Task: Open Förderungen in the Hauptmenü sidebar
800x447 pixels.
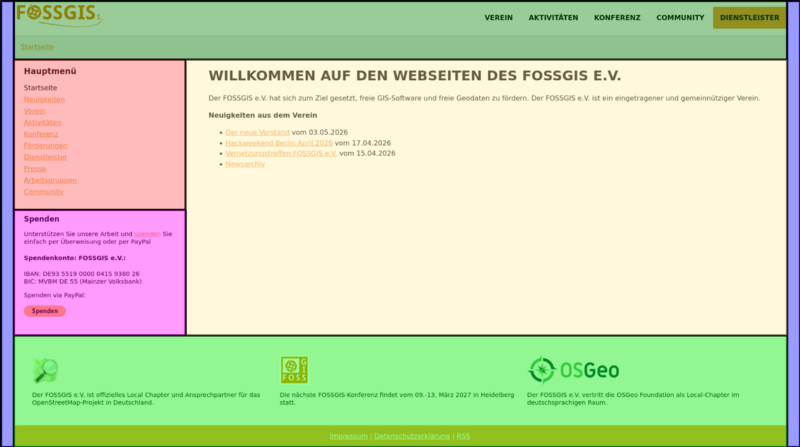Action: (x=45, y=145)
